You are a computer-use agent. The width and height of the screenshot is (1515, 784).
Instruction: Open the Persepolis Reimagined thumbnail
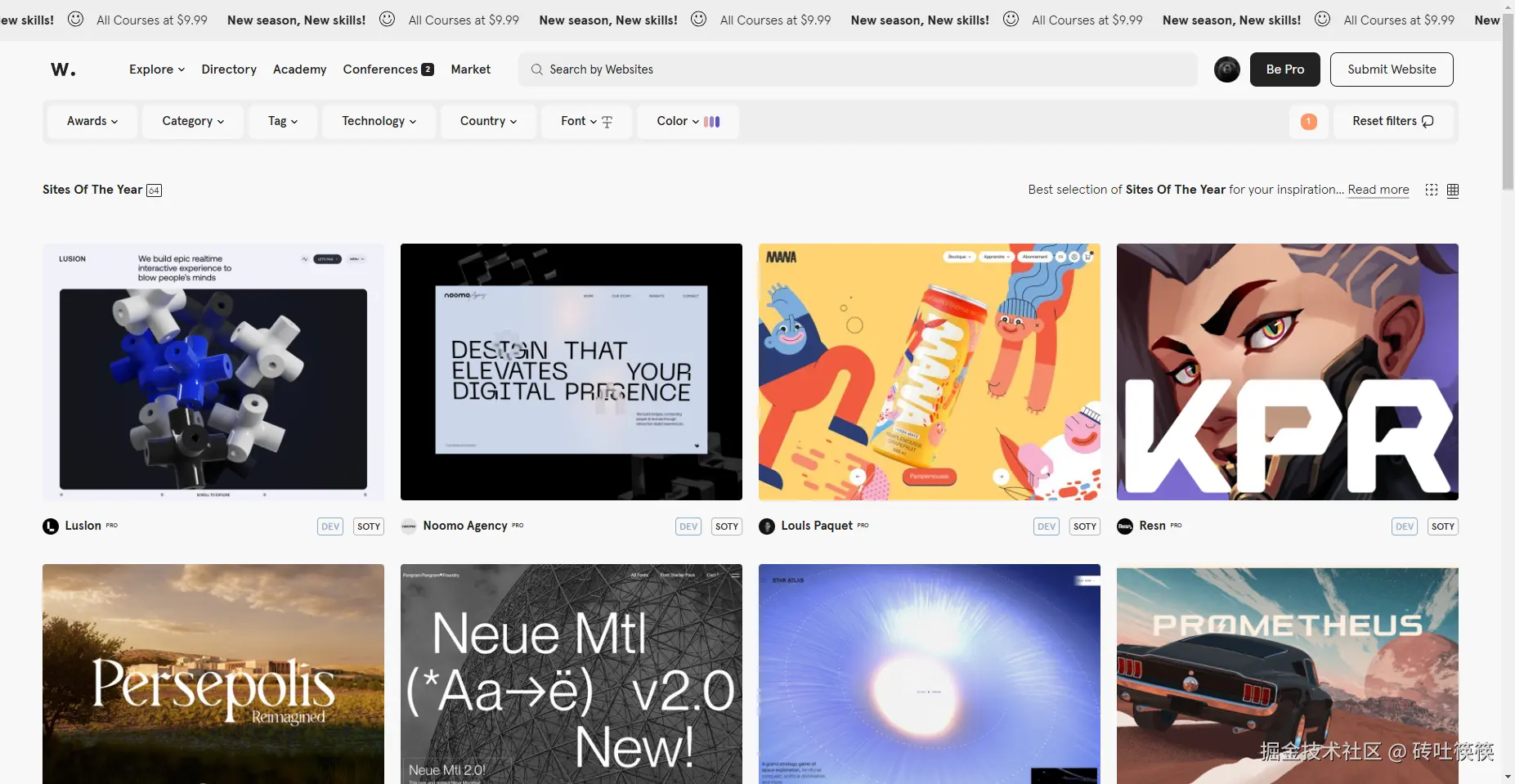(x=213, y=674)
